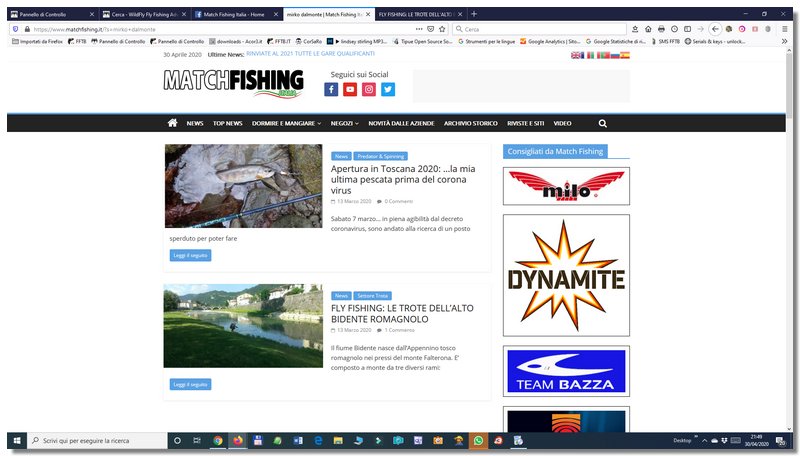Expand the Negozi menu
Viewport: 800px width, 456px height.
pyautogui.click(x=344, y=123)
